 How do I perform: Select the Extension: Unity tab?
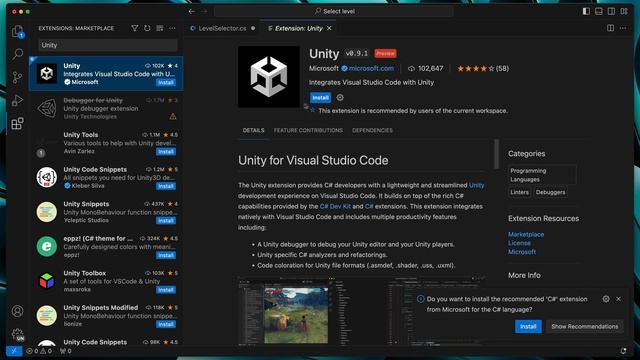tap(298, 28)
